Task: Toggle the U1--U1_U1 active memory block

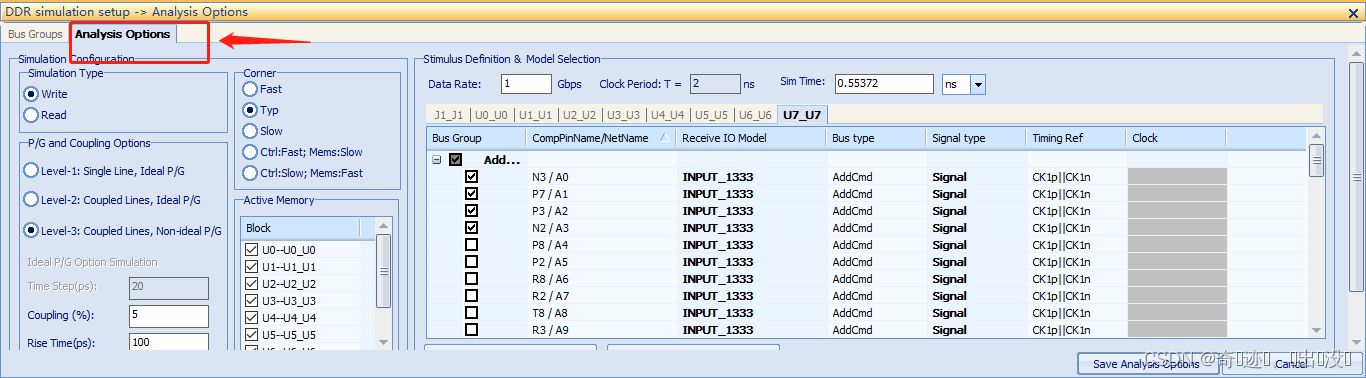Action: (252, 267)
